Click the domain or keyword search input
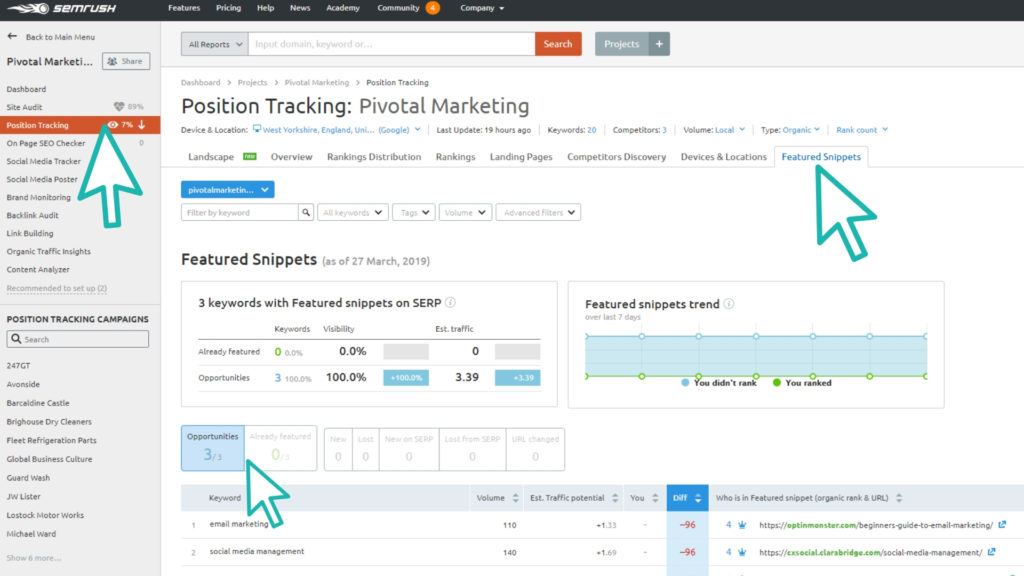 391,44
